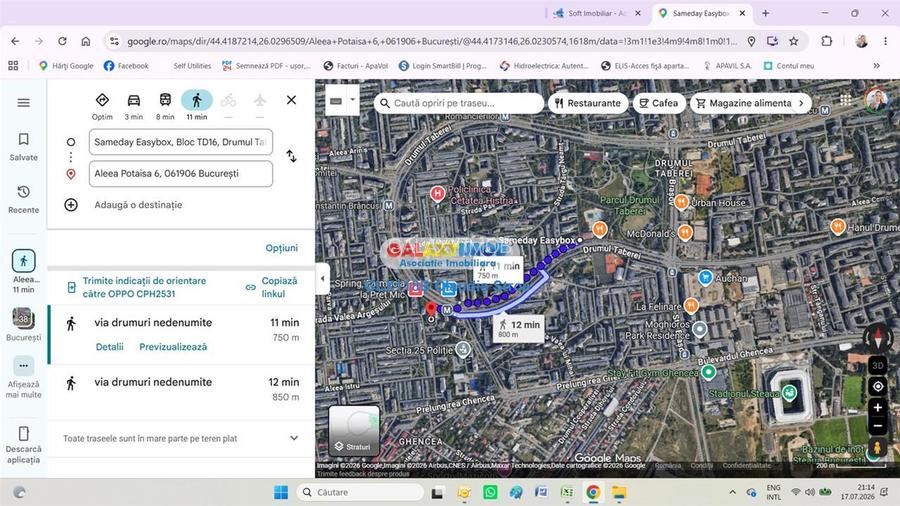900x506 pixels.
Task: Collapse the side panel with the arrow
Action: pos(323,278)
